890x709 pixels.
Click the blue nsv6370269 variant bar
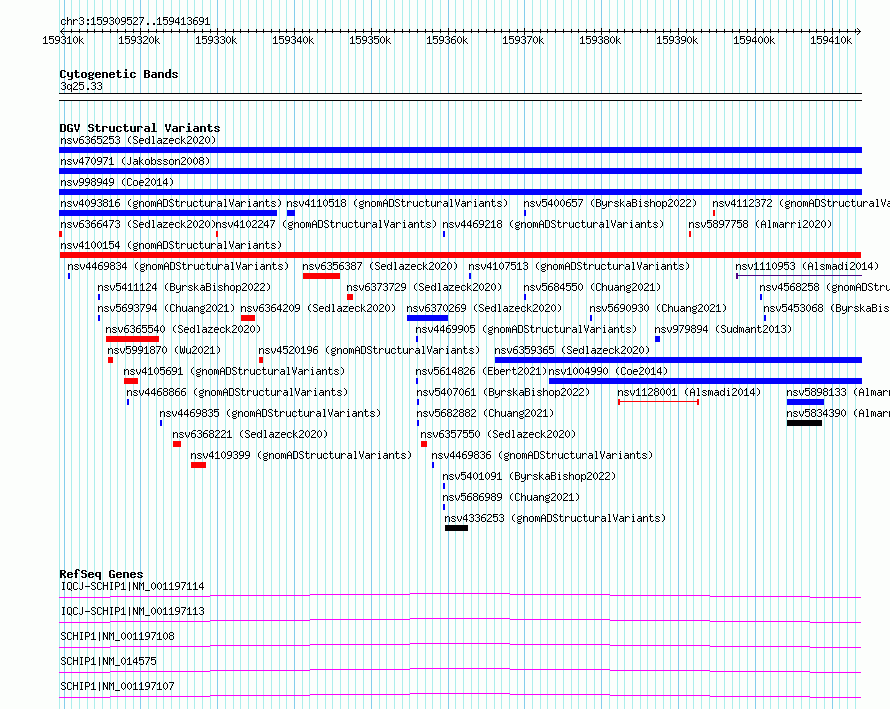427,318
